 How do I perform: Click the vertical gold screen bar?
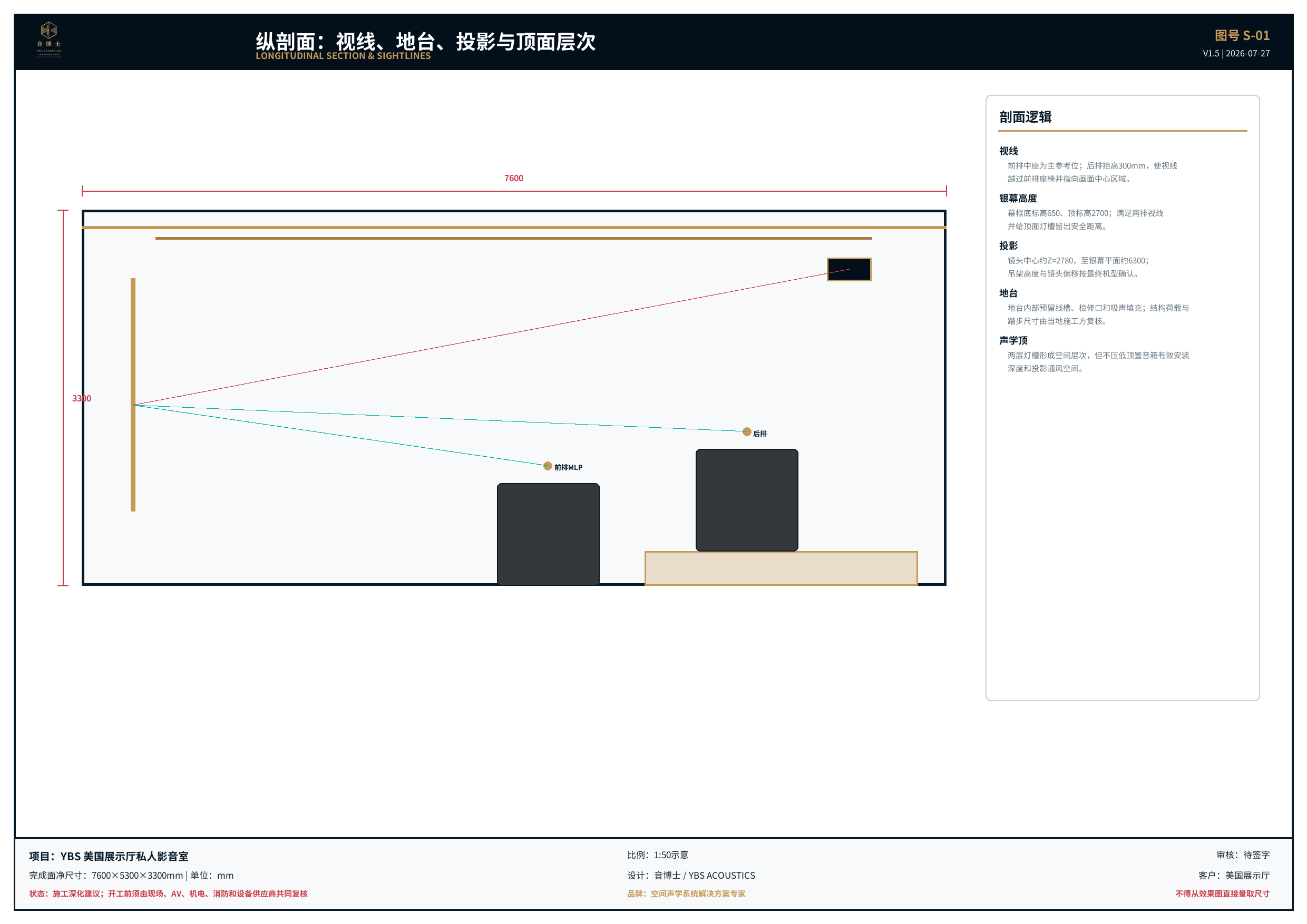(133, 394)
